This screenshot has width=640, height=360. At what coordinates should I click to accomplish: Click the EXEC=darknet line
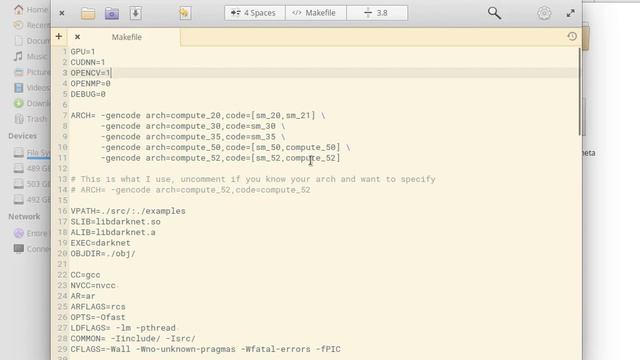click(x=100, y=243)
